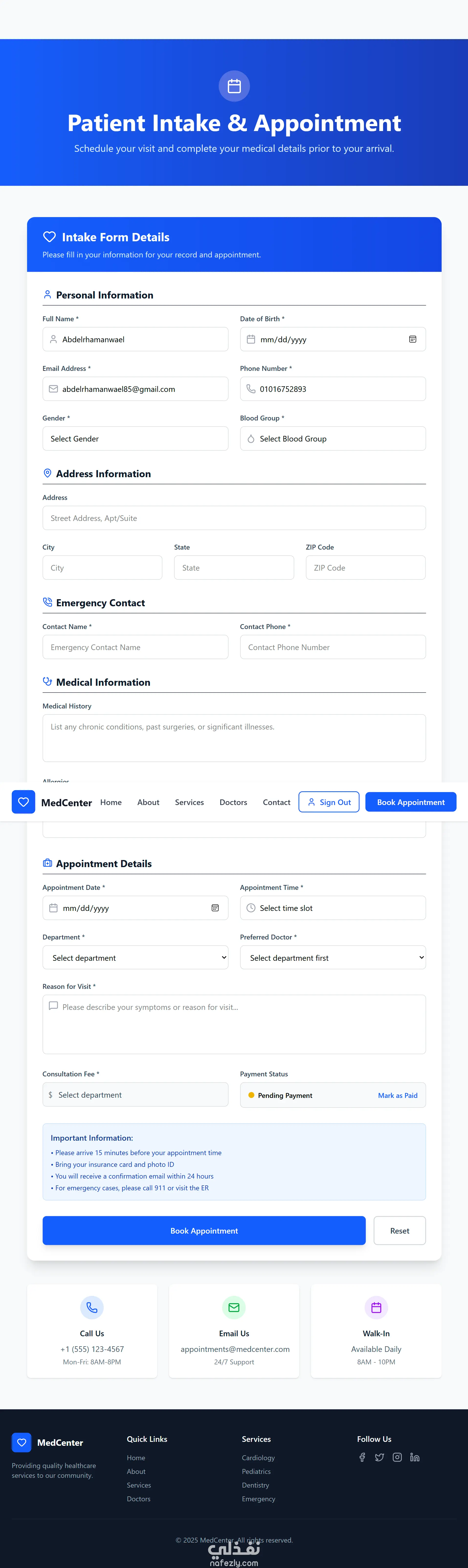Open the Select Gender dropdown

coord(135,438)
